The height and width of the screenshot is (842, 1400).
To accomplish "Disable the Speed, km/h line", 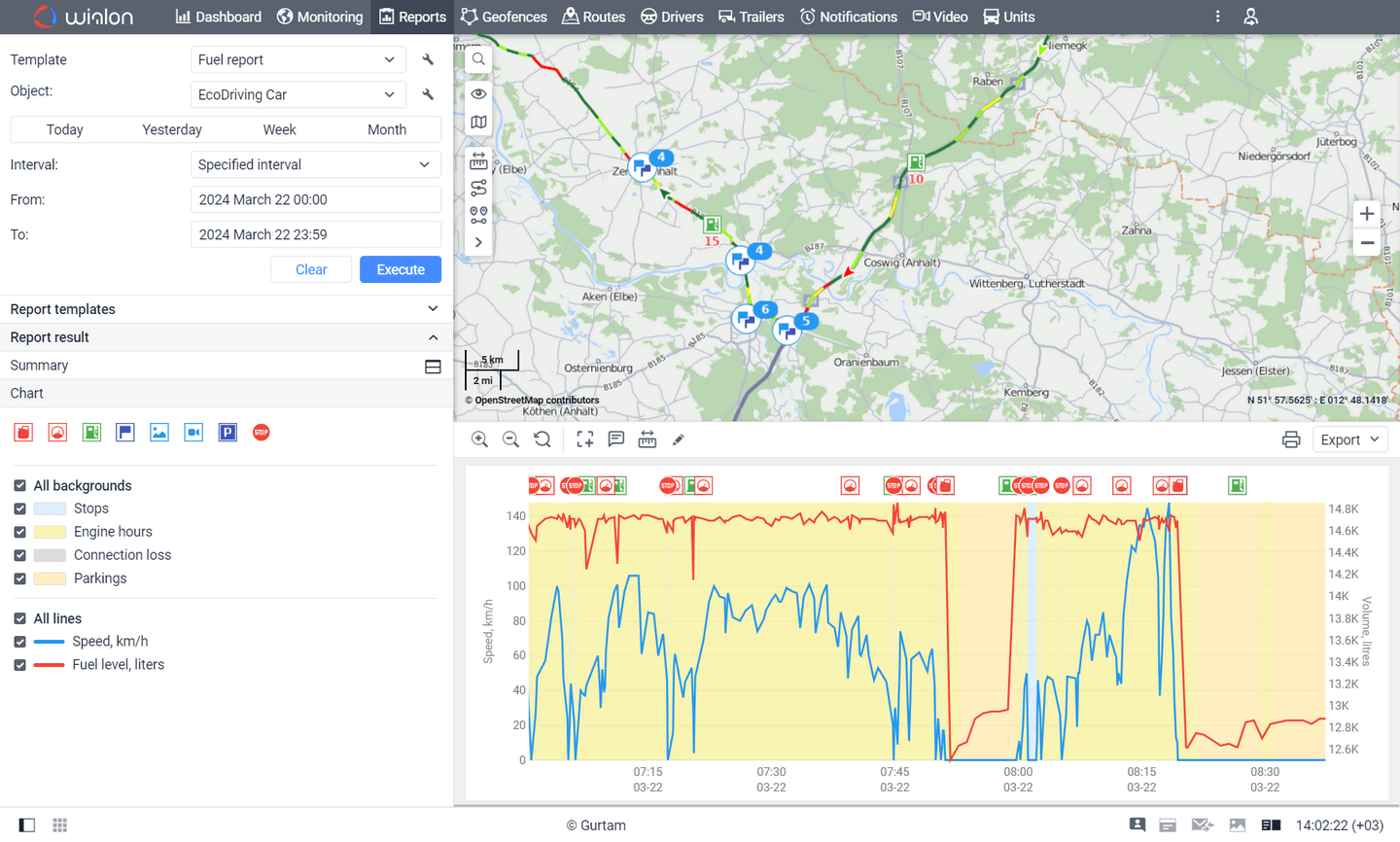I will click(x=21, y=641).
